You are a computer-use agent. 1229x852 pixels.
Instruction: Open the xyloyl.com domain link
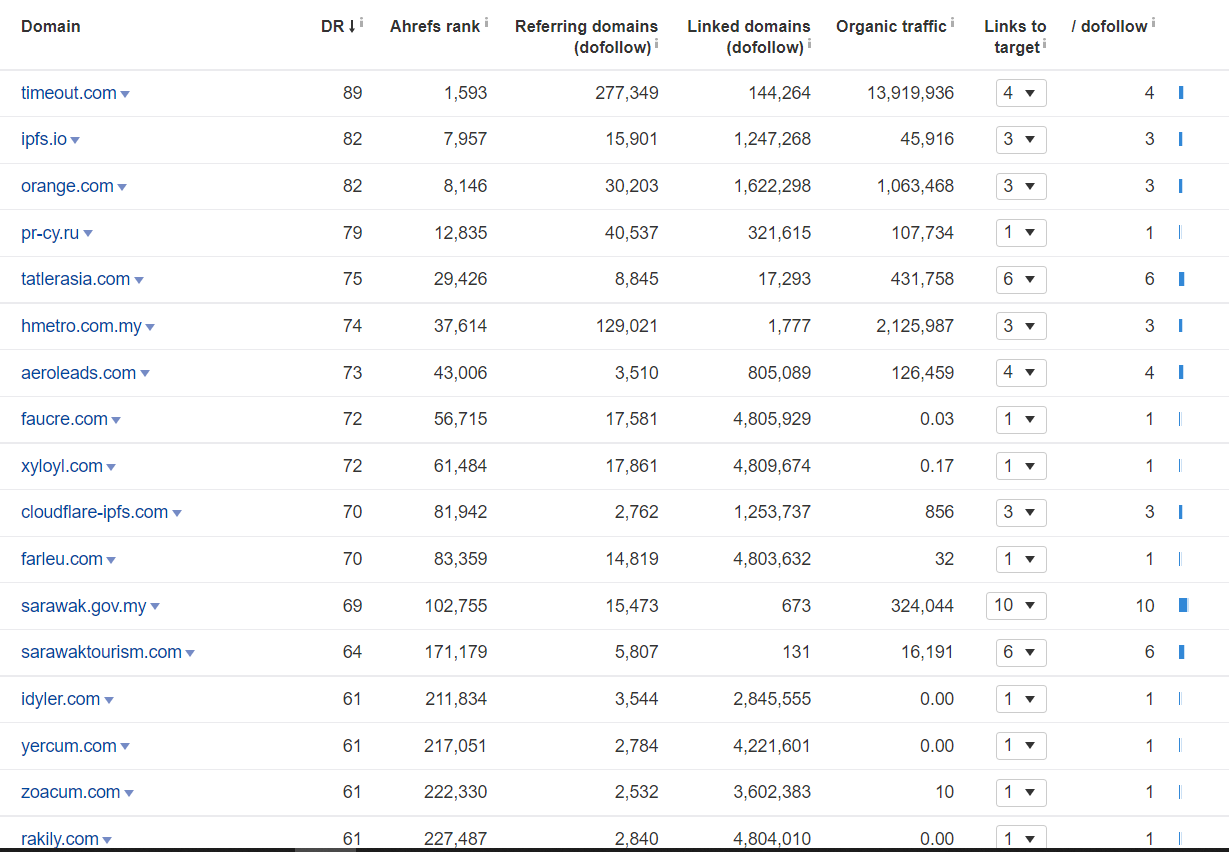coord(62,466)
